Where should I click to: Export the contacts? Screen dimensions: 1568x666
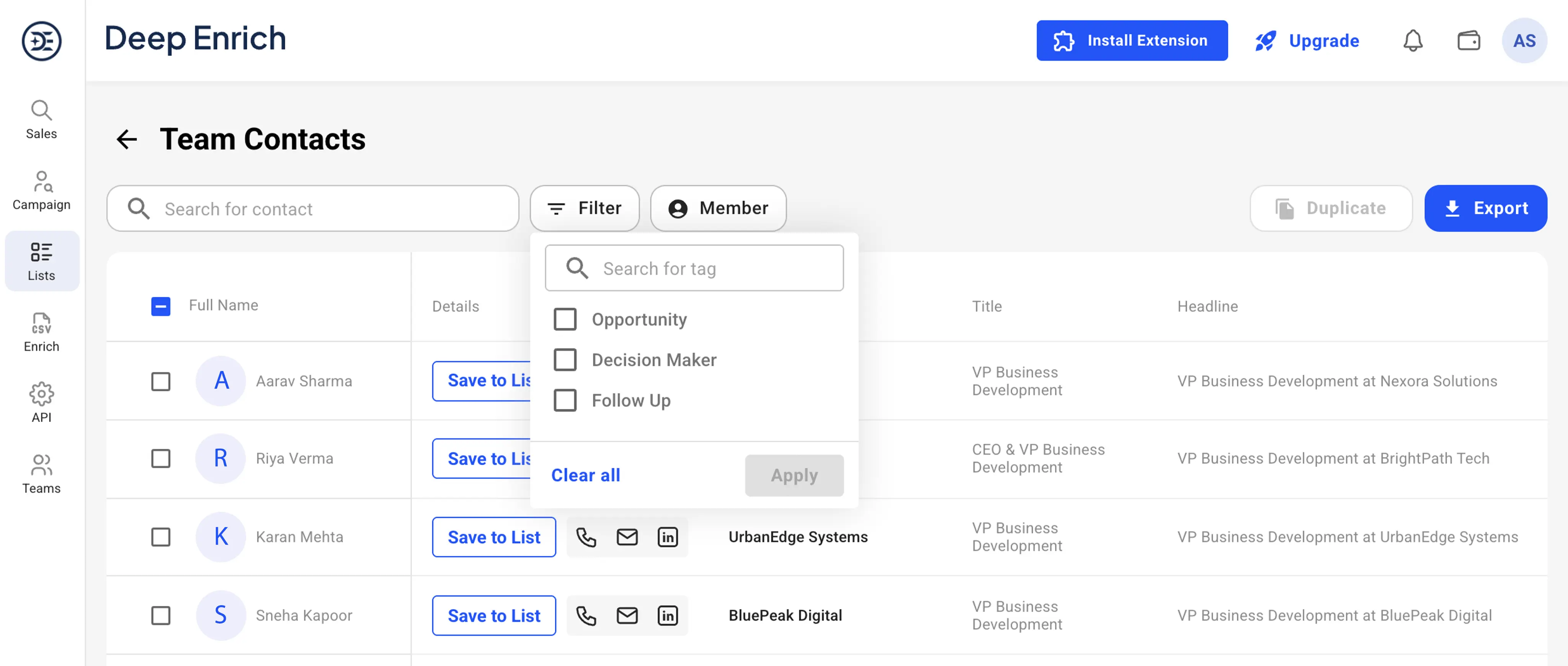click(1485, 208)
